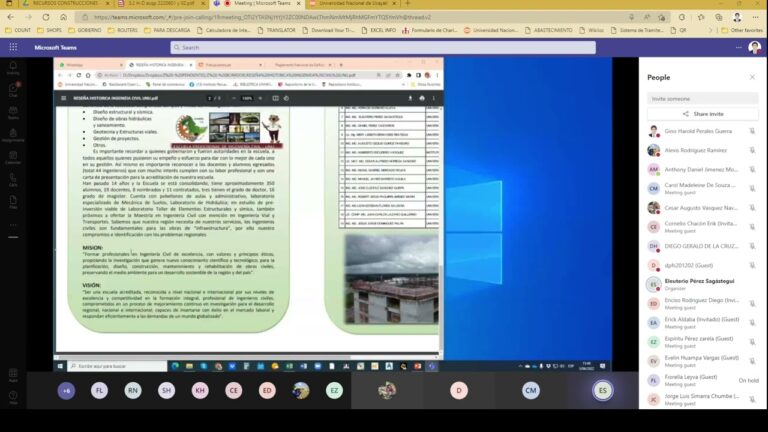
Task: Open ABASTECIMIENTO bookmark
Action: pyautogui.click(x=548, y=30)
